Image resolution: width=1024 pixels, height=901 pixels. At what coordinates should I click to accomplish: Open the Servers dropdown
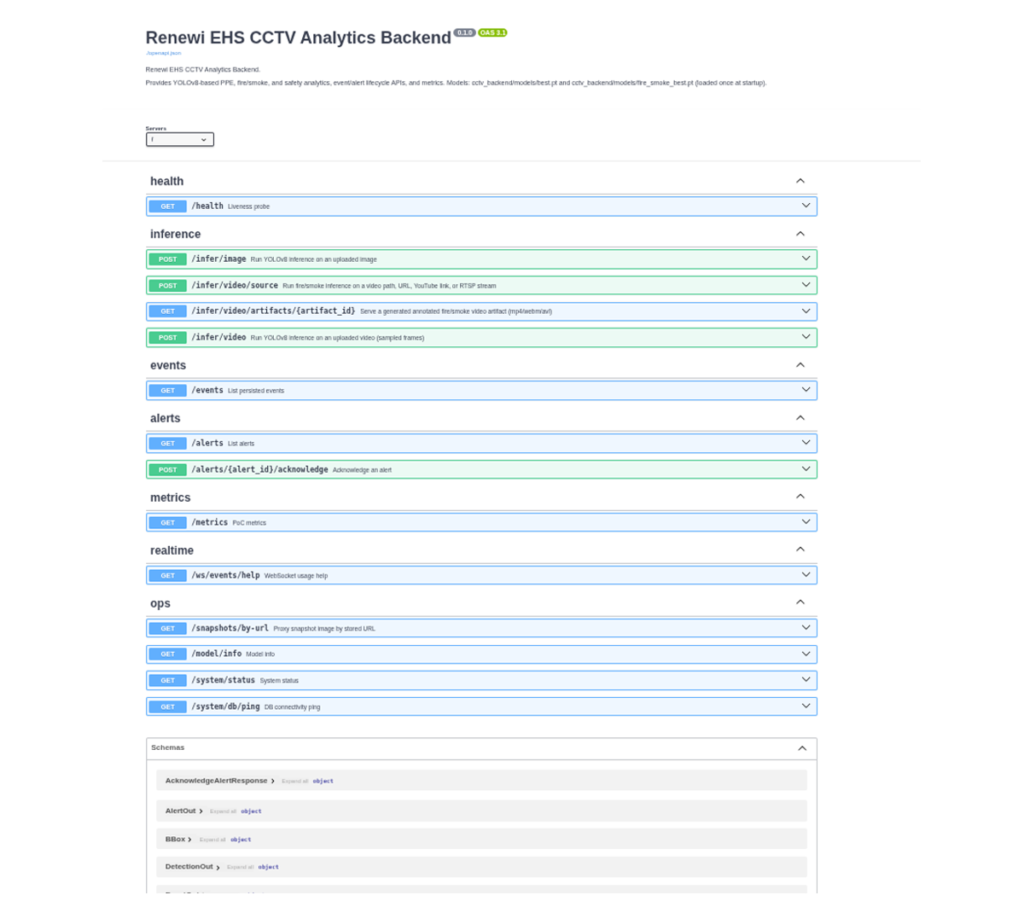pos(180,140)
